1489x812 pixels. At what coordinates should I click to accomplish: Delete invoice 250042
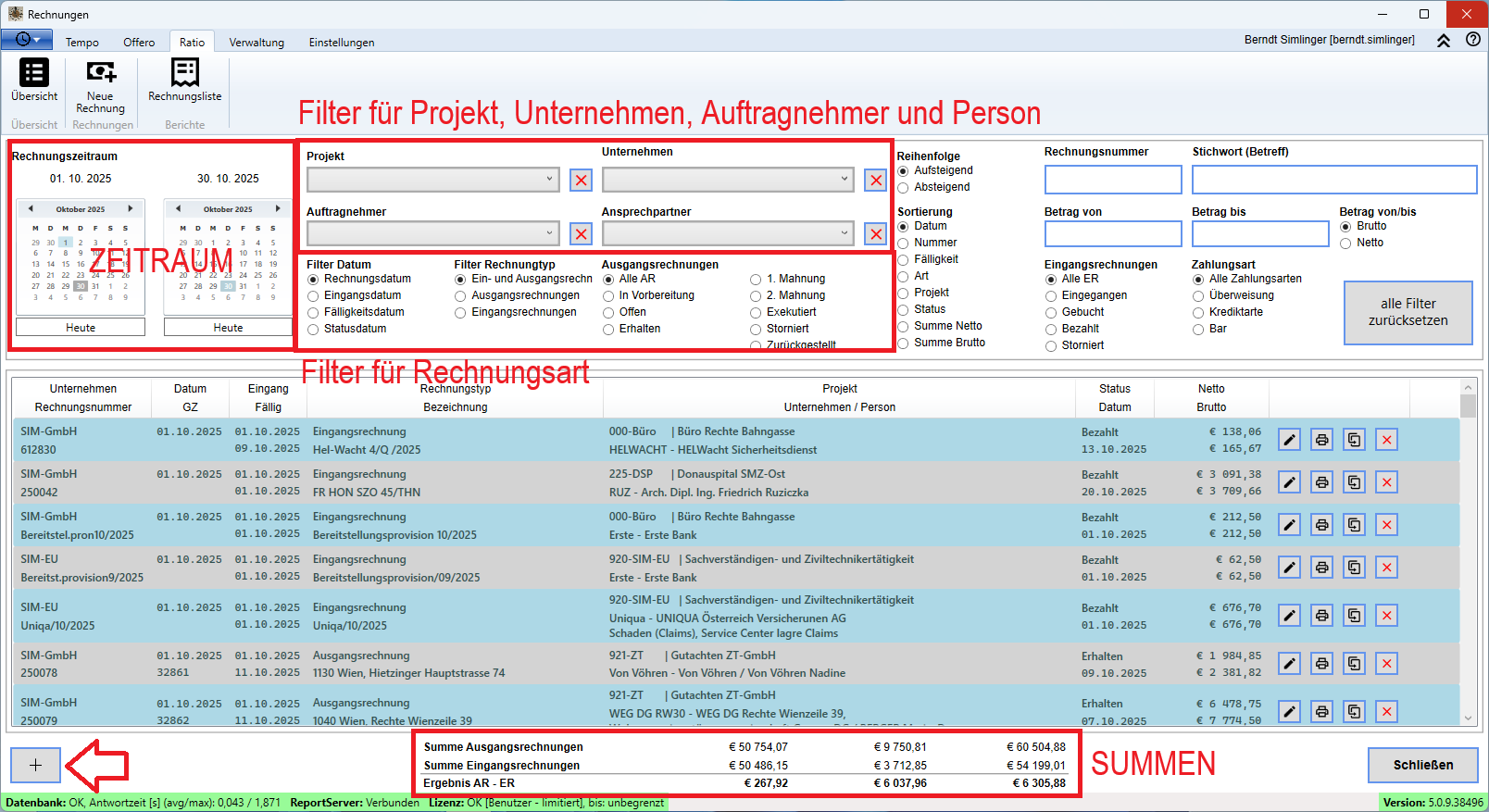[1386, 482]
